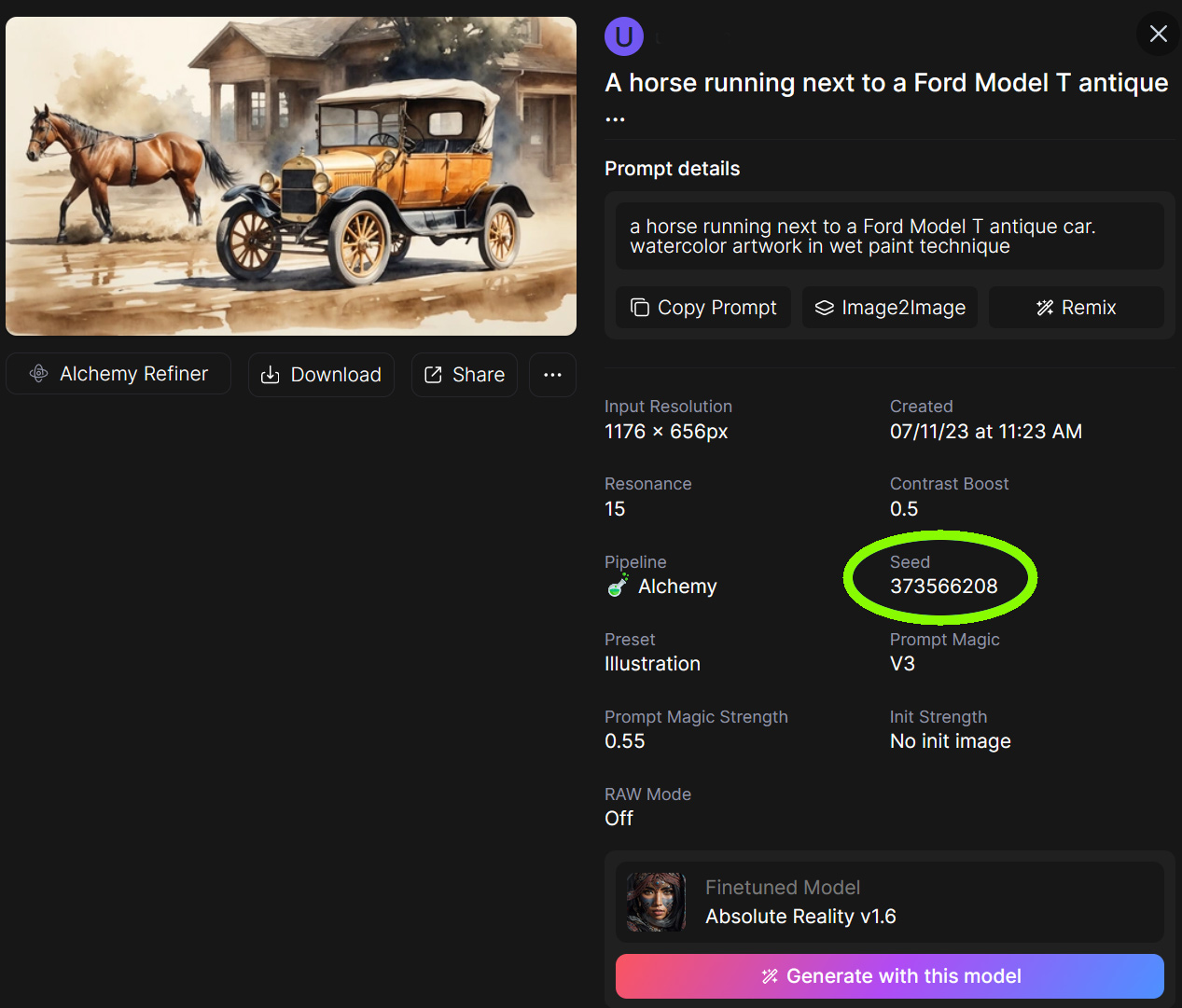Click the Absolute Reality v1.6 model name
This screenshot has height=1008, width=1182.
coord(800,917)
